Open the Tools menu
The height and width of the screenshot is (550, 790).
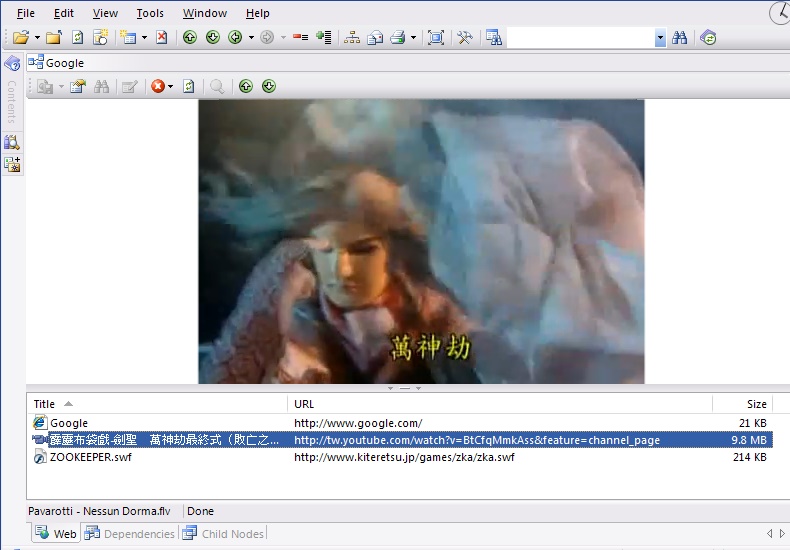click(x=150, y=13)
